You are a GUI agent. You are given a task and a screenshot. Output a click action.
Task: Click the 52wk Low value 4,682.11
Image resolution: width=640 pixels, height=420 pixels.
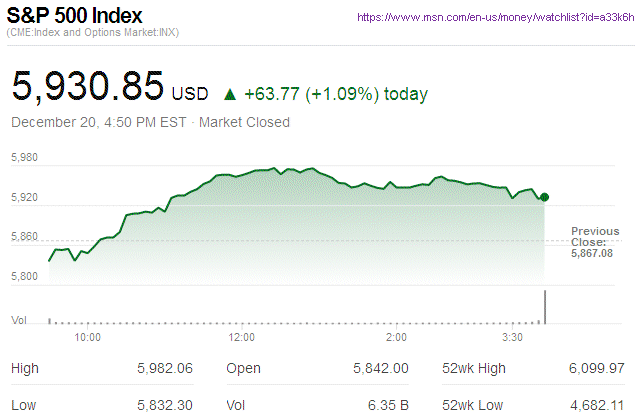[x=596, y=406]
